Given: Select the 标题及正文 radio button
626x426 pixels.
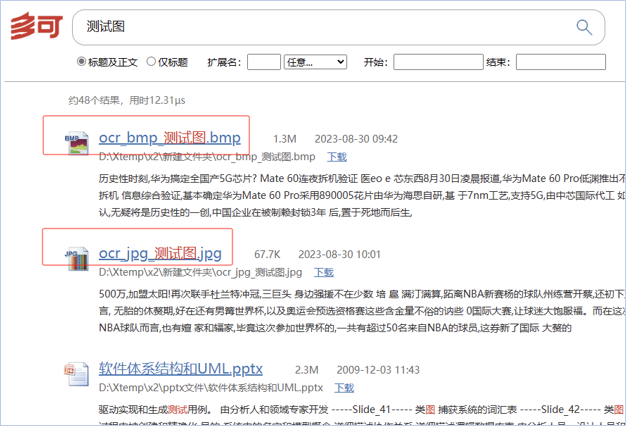Looking at the screenshot, I should point(81,61).
